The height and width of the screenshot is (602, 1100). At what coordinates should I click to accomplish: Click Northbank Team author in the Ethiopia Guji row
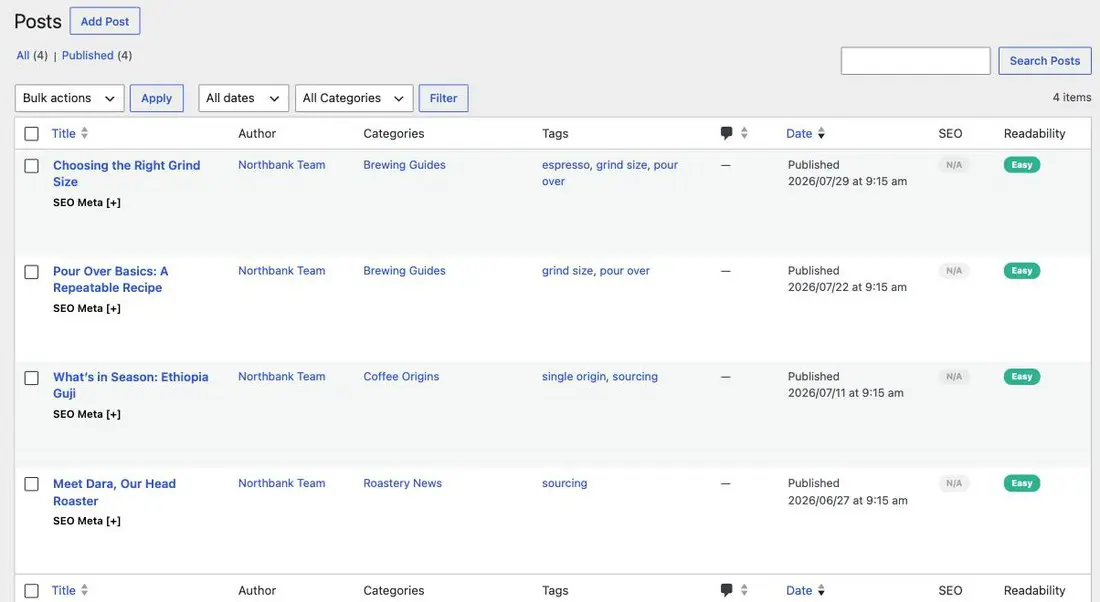coord(281,377)
